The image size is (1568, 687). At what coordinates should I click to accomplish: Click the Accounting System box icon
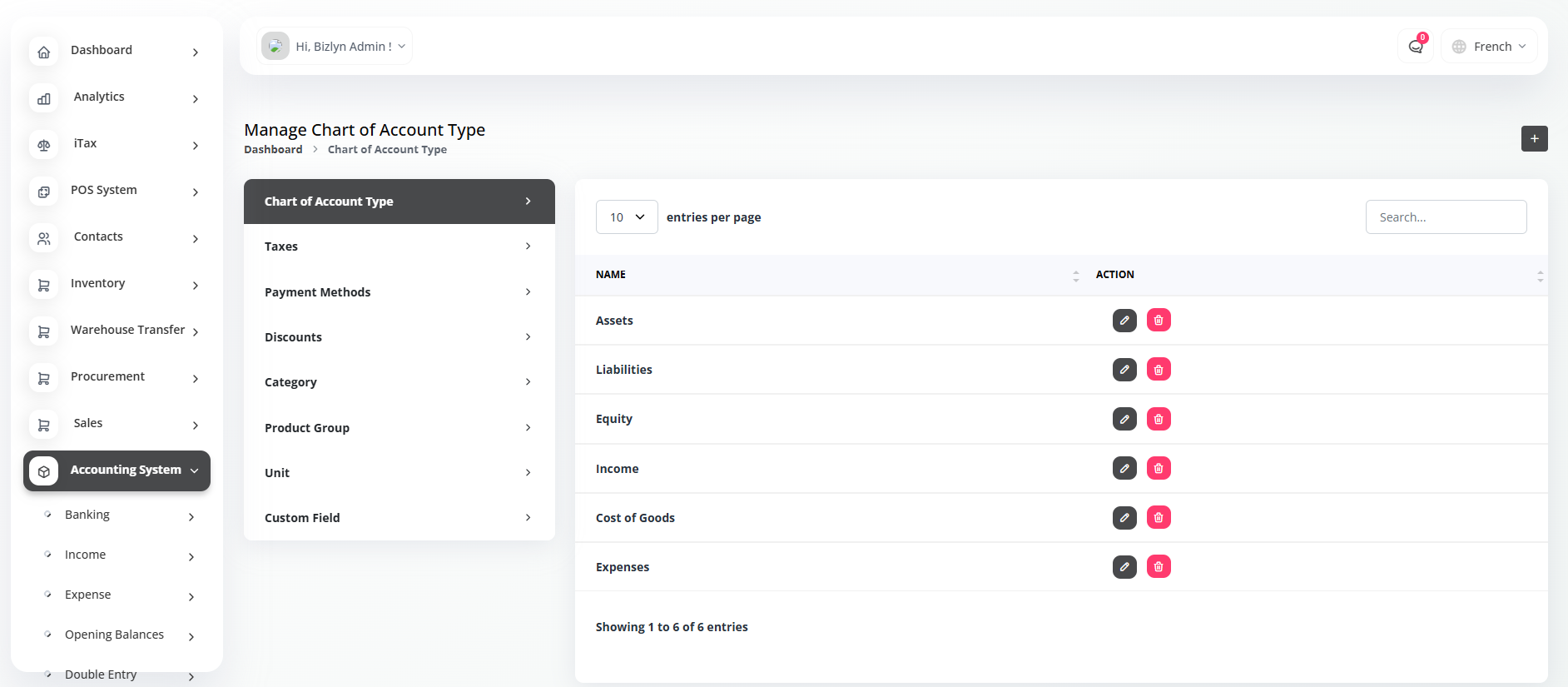44,471
